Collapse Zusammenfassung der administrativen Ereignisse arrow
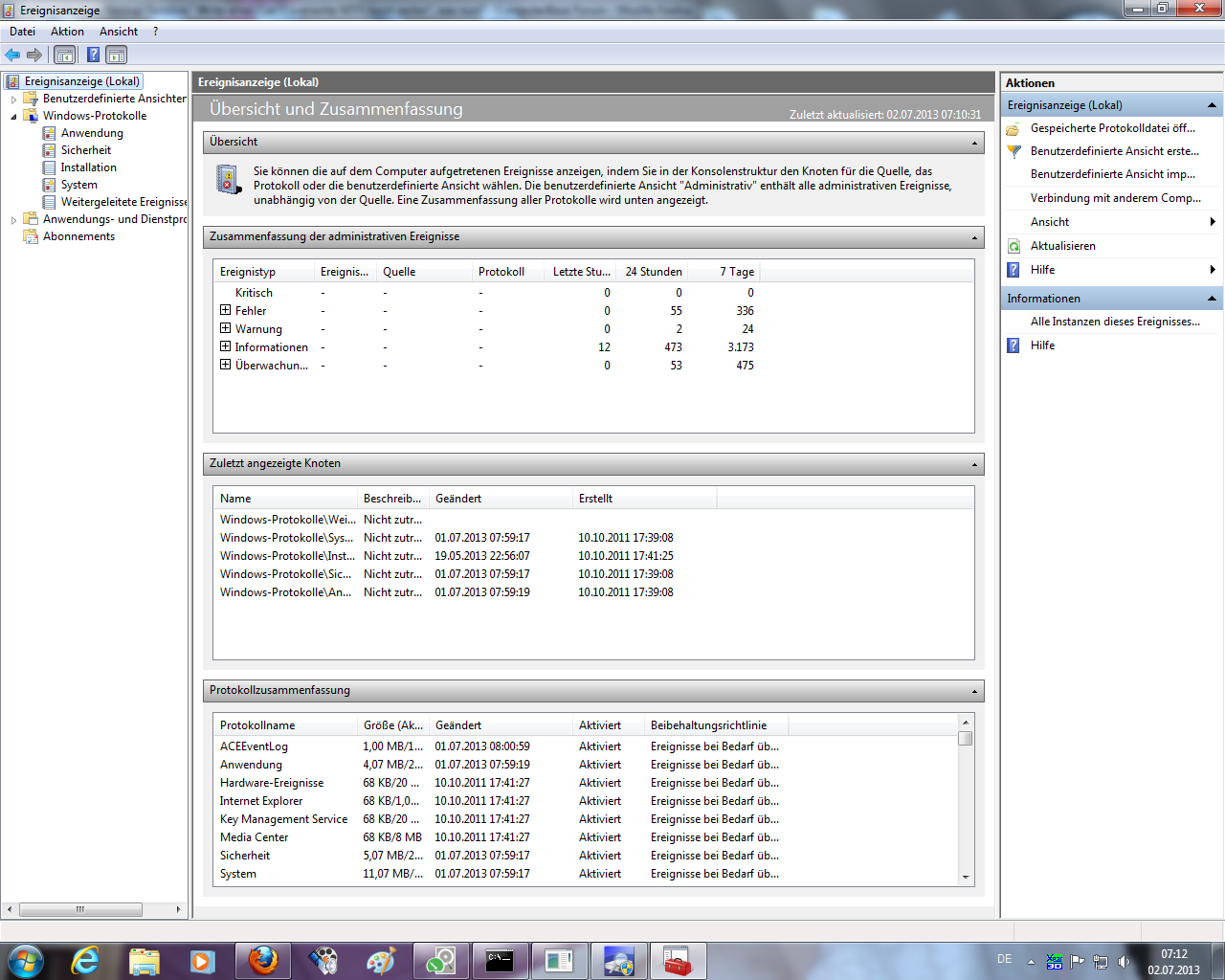 974,237
